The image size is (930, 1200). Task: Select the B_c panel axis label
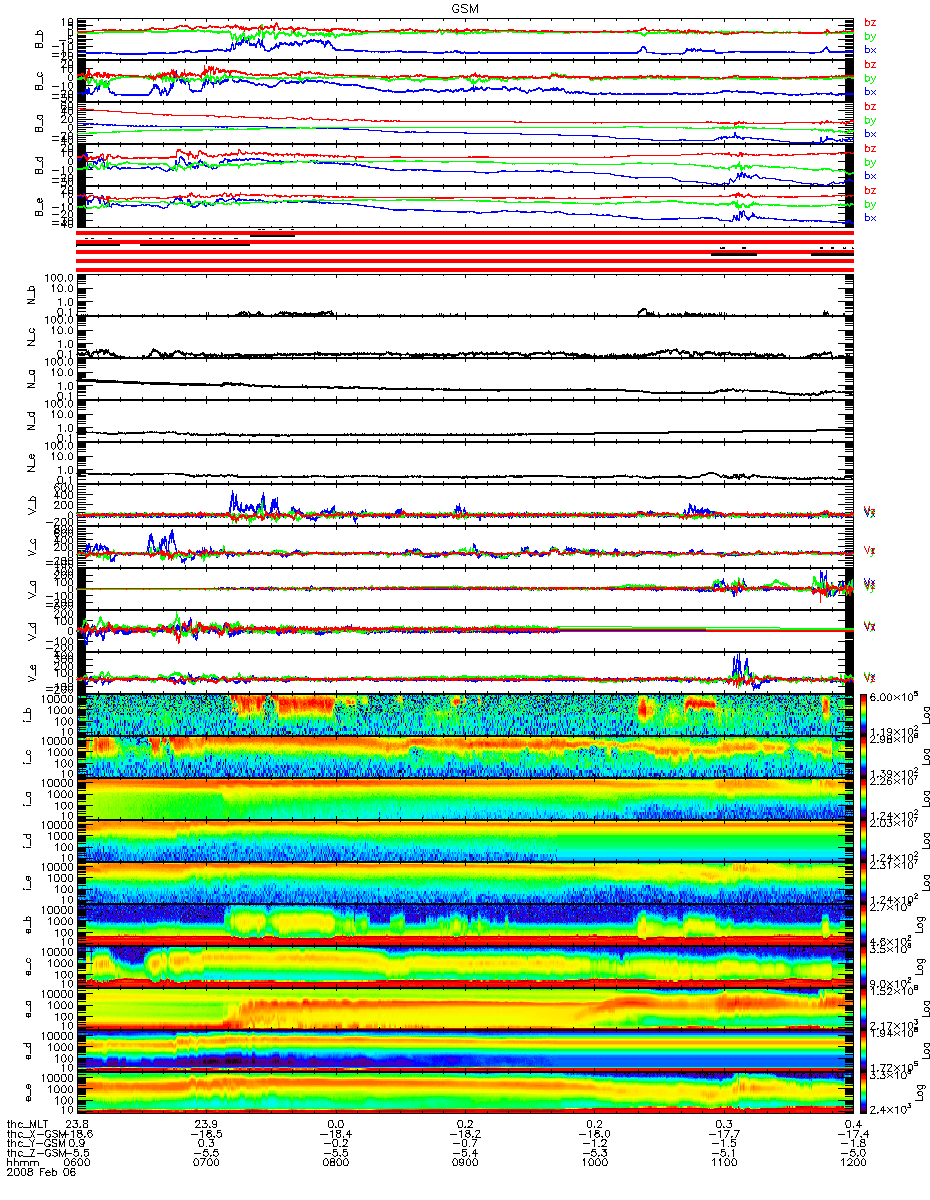tap(38, 80)
